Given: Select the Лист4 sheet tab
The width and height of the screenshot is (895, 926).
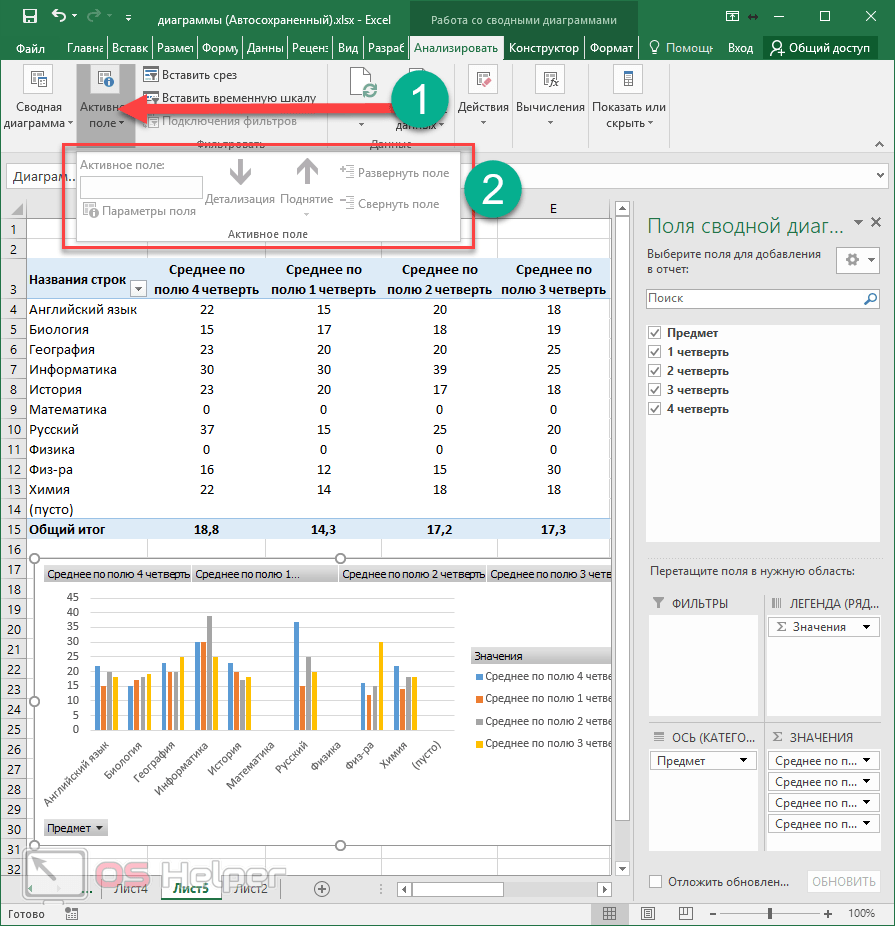Looking at the screenshot, I should (x=131, y=888).
